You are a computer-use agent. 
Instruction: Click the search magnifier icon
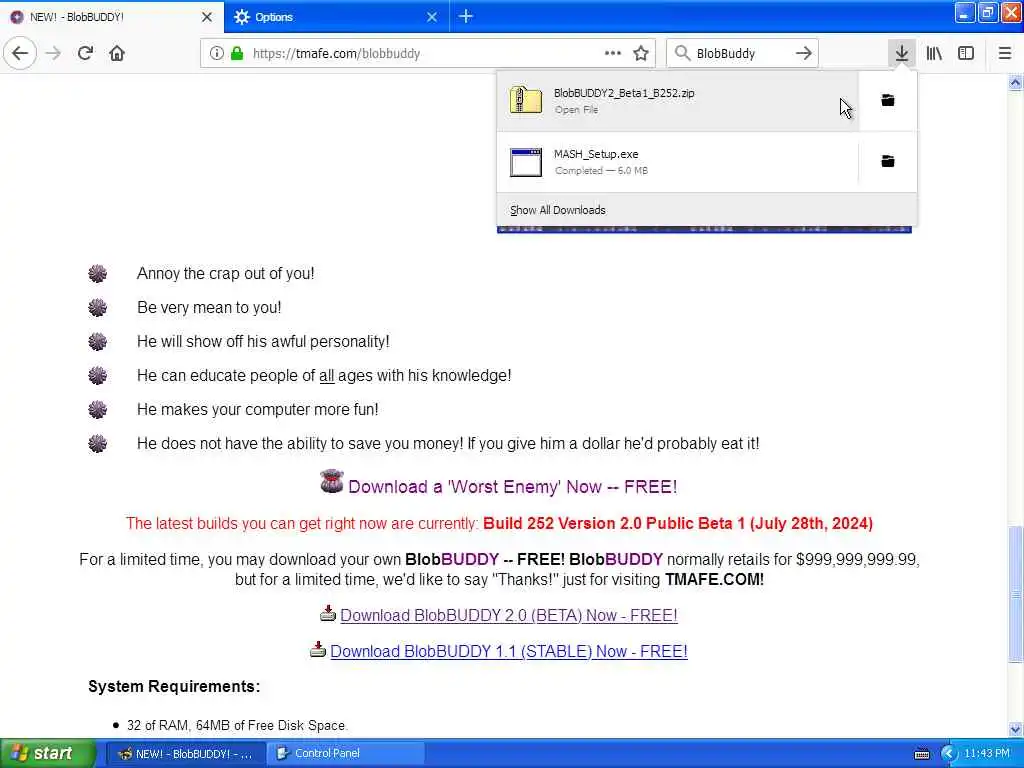tap(682, 54)
